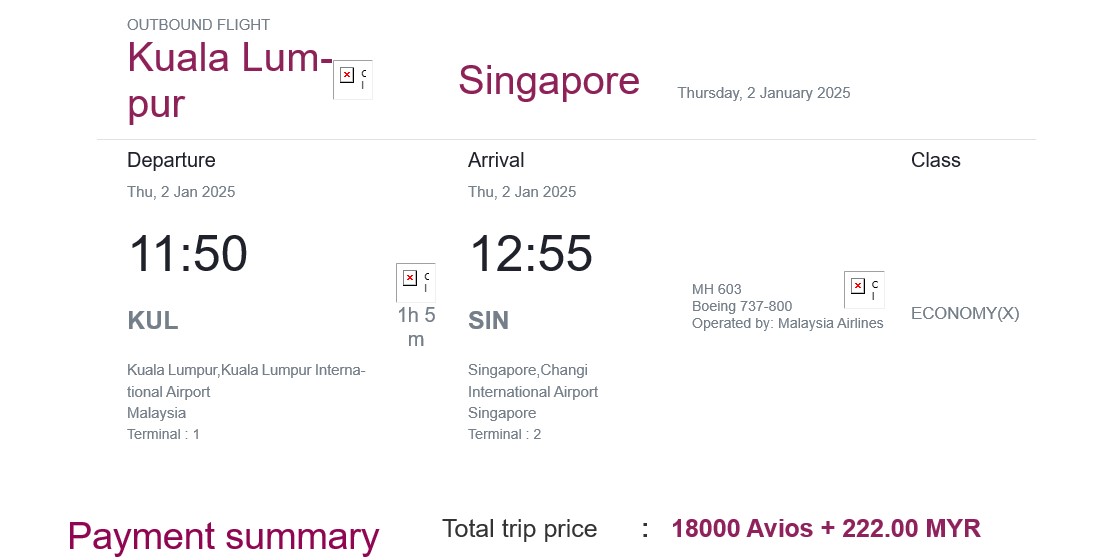
Task: Select the 12:55 arrival time
Action: (x=530, y=253)
